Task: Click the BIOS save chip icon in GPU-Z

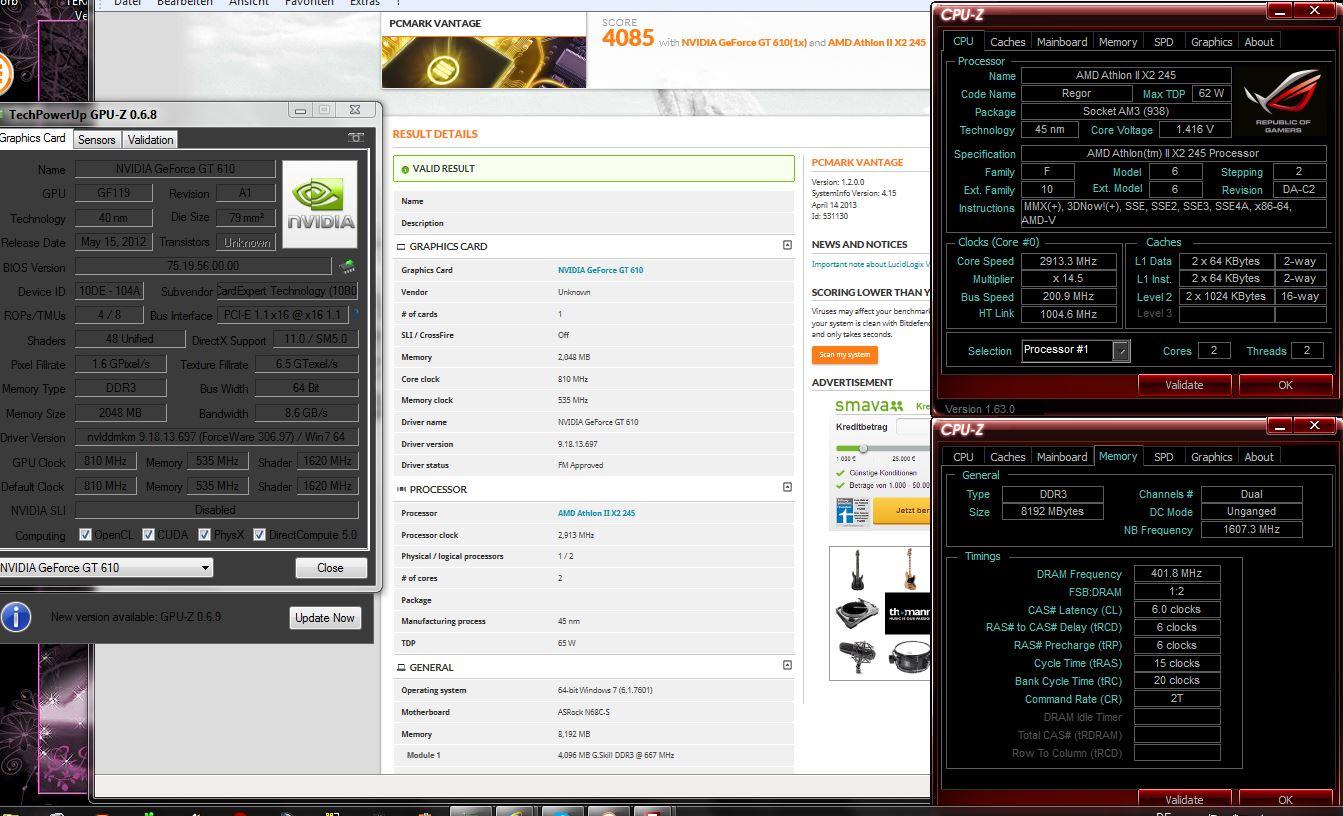Action: pos(347,267)
